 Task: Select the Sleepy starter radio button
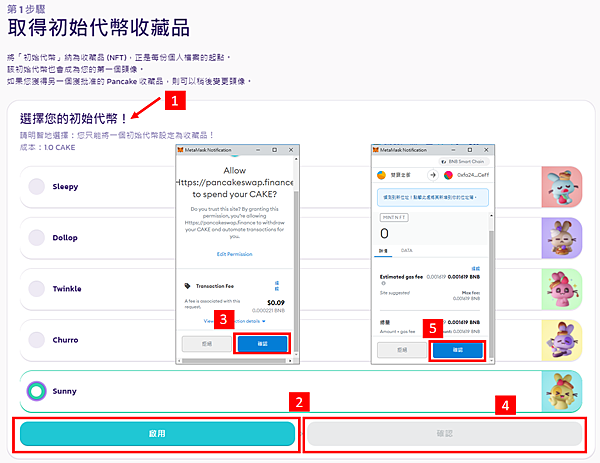[37, 186]
